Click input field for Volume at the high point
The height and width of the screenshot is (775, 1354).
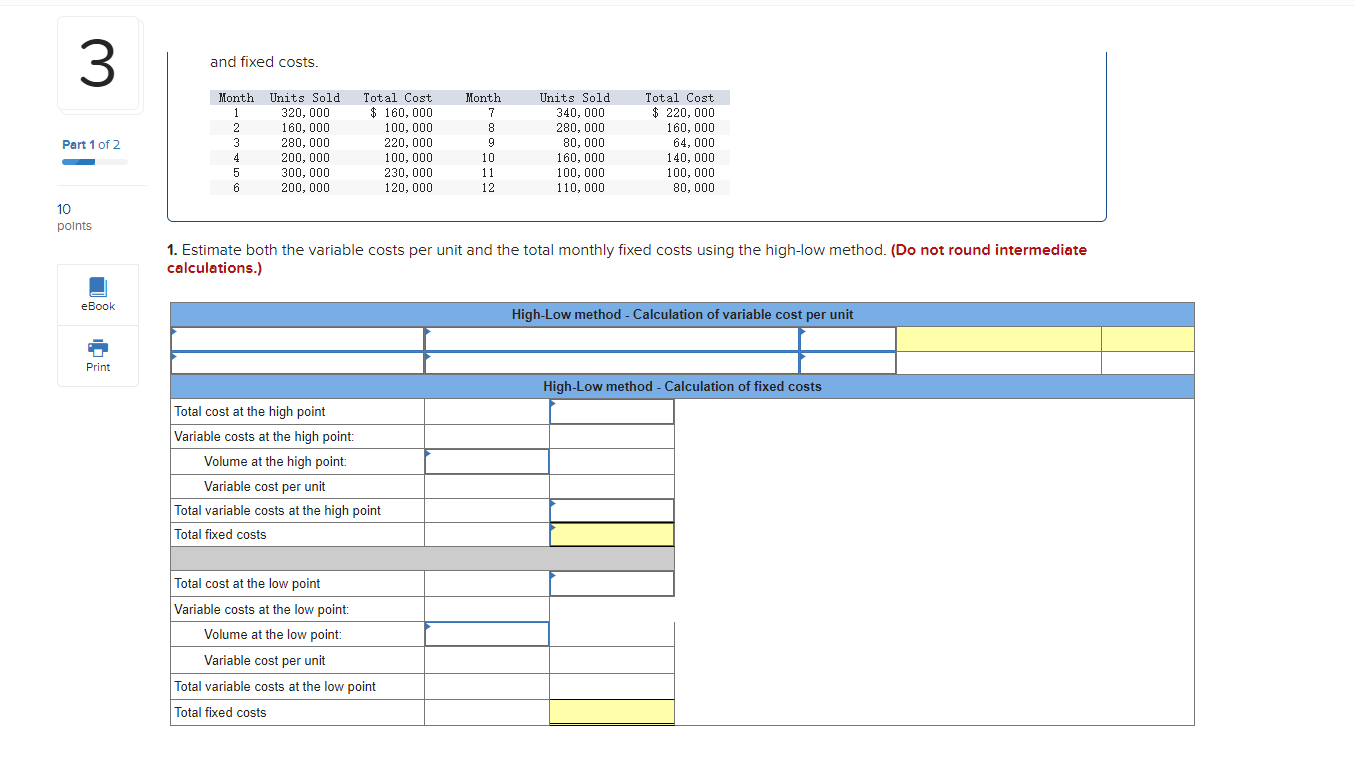click(x=487, y=461)
